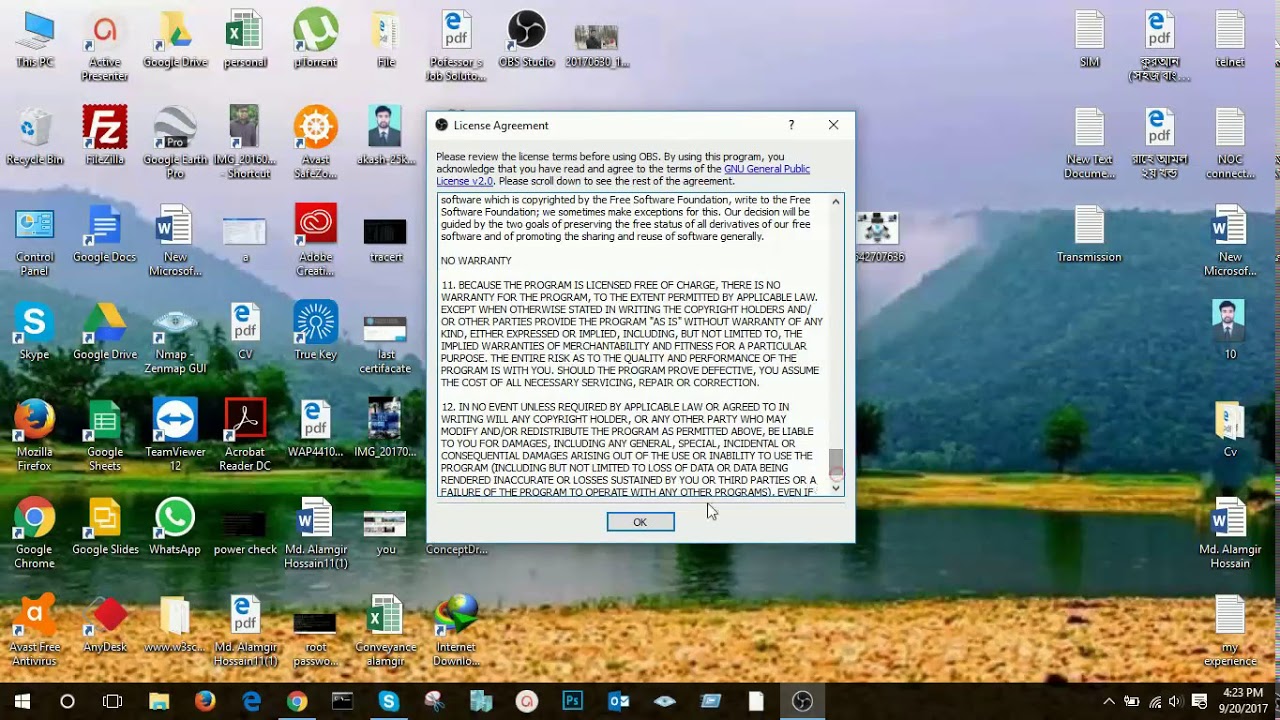1280x720 pixels.
Task: Select the "NO WARRANTY" heading text
Action: point(476,261)
